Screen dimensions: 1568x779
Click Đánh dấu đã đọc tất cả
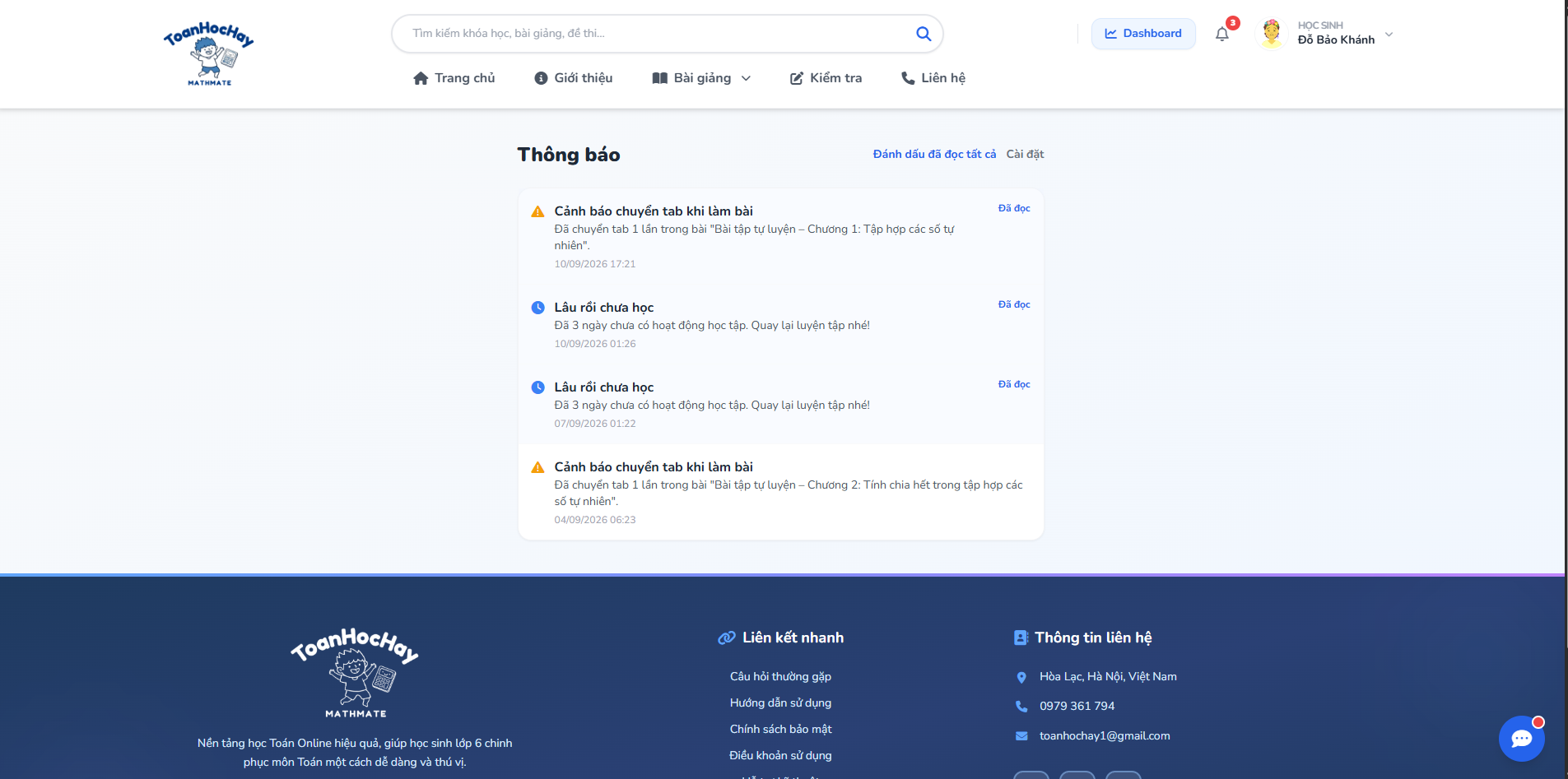pos(934,154)
